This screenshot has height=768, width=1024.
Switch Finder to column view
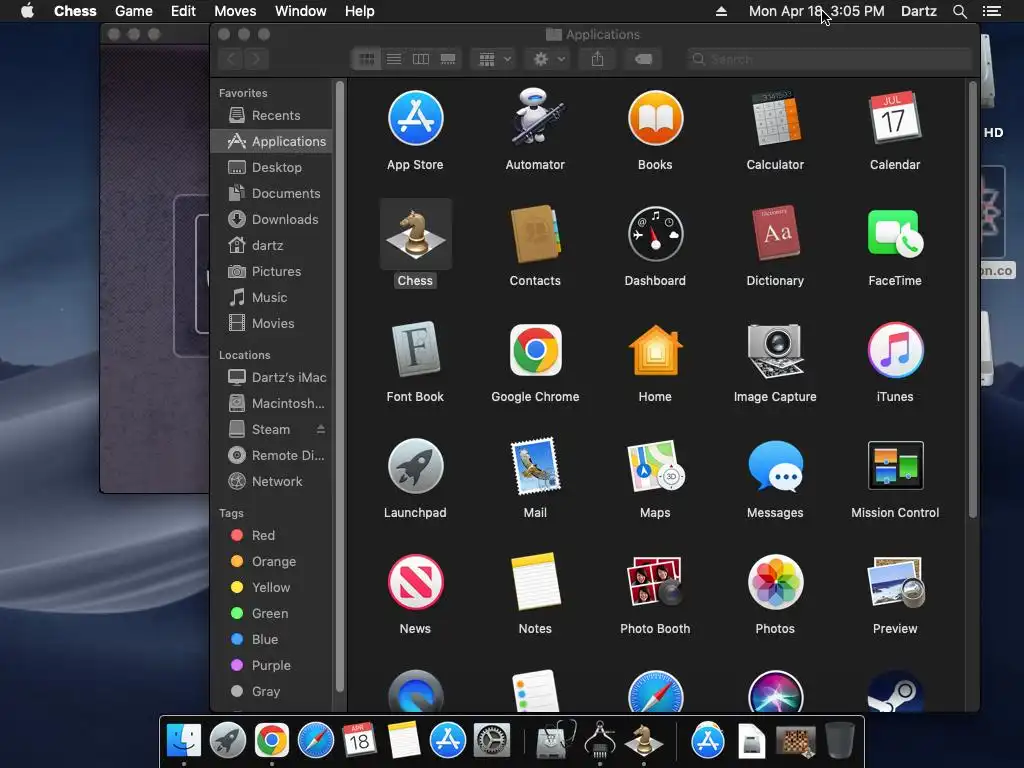[x=421, y=59]
